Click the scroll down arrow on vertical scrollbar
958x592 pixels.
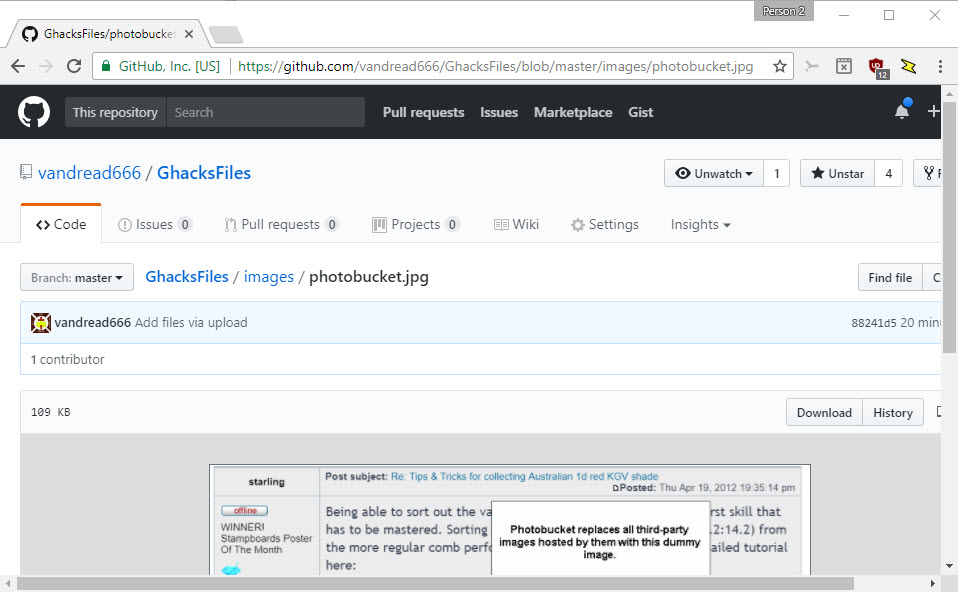949,566
